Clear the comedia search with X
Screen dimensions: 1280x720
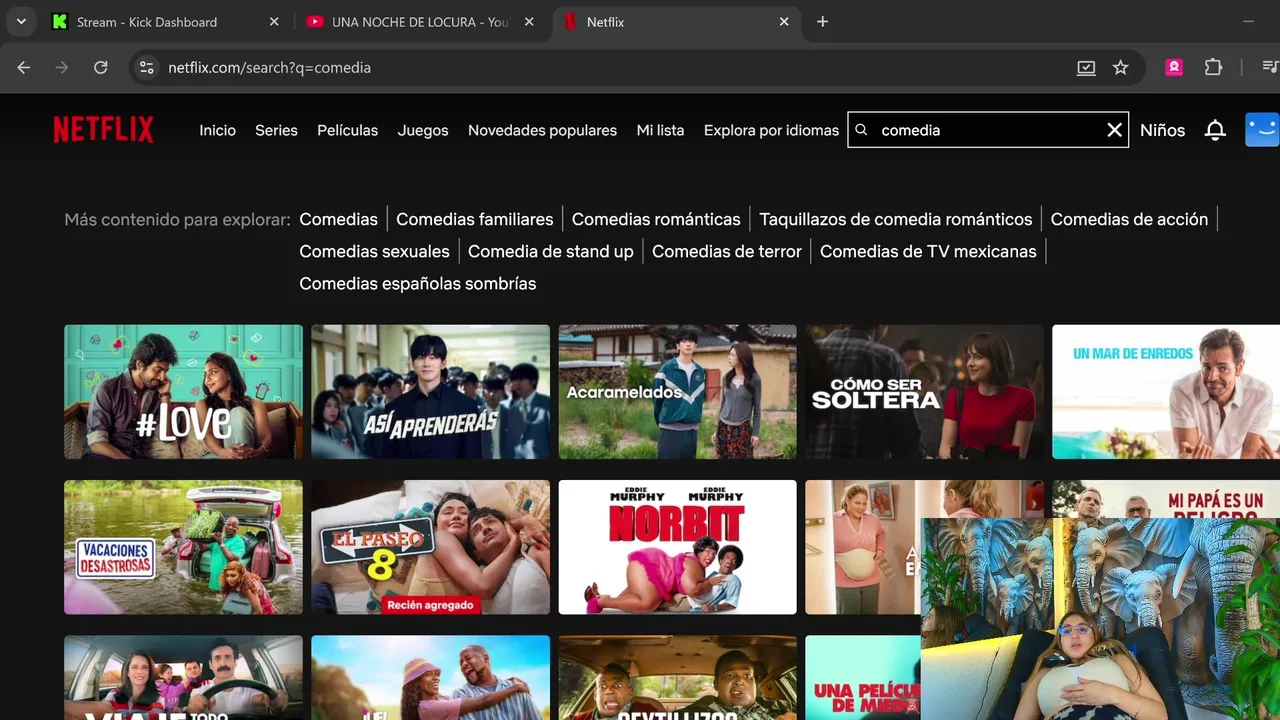click(x=1114, y=130)
